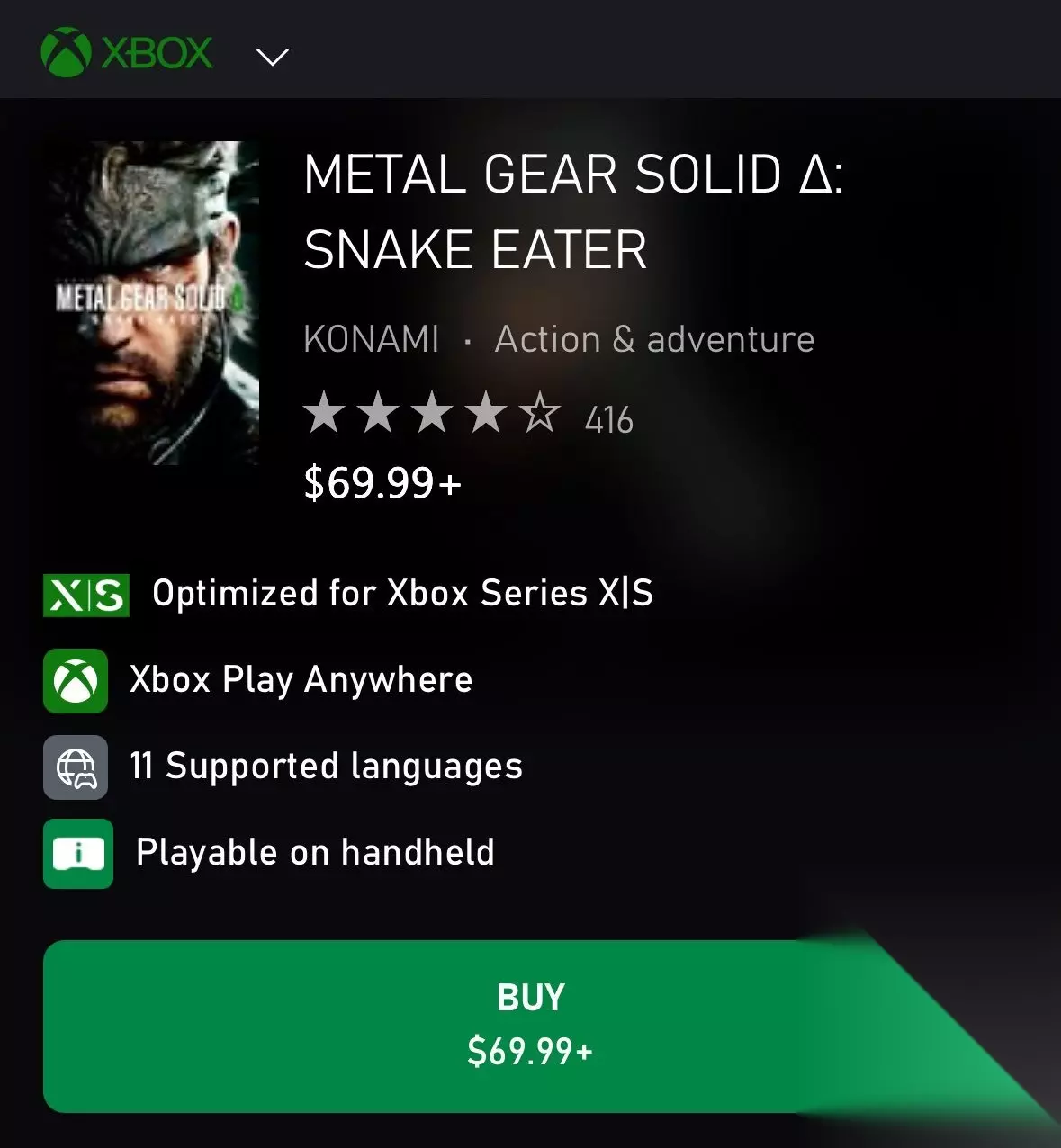The height and width of the screenshot is (1148, 1061).
Task: Click the supported languages globe icon
Action: click(x=76, y=767)
